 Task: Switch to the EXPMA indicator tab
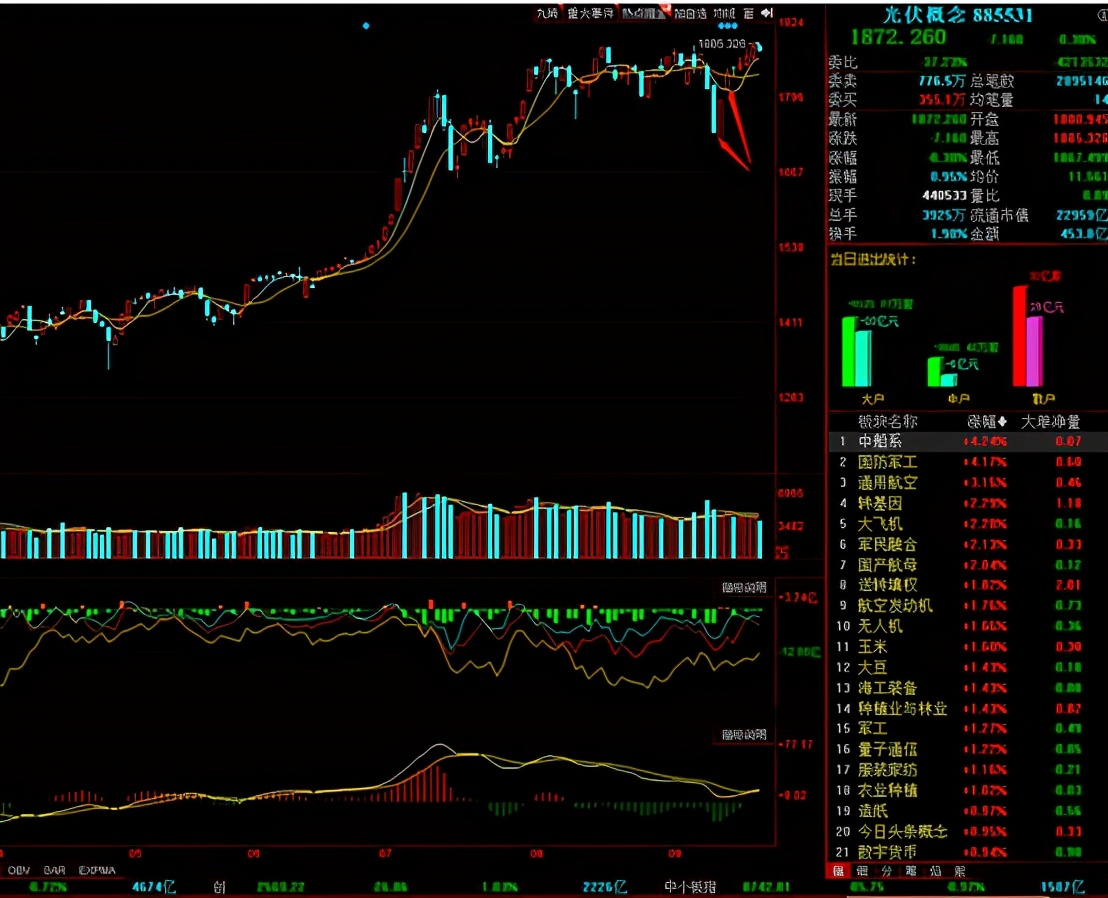97,870
